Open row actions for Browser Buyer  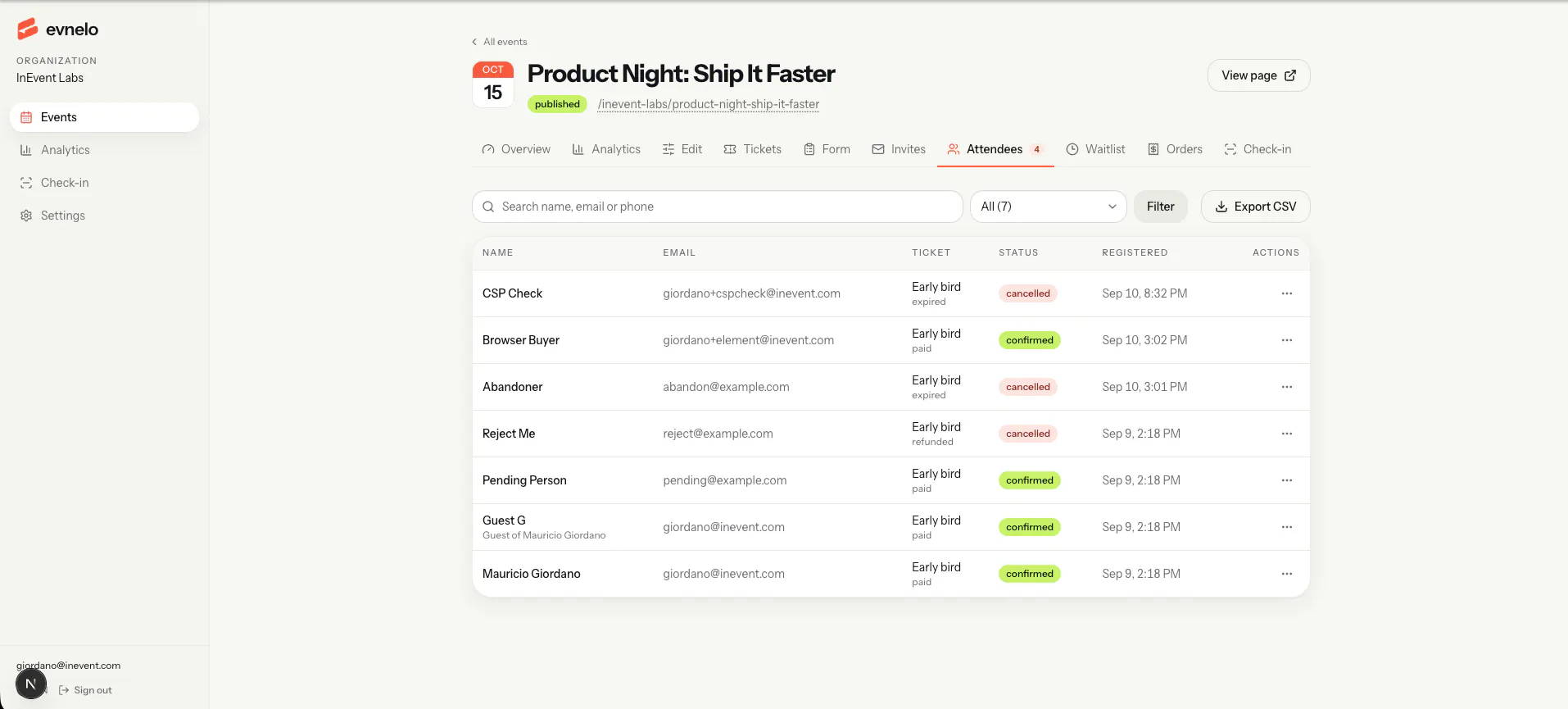[1286, 340]
